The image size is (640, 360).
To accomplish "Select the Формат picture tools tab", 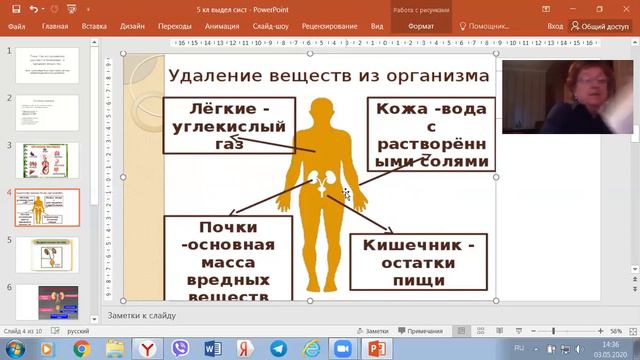I will click(x=421, y=26).
